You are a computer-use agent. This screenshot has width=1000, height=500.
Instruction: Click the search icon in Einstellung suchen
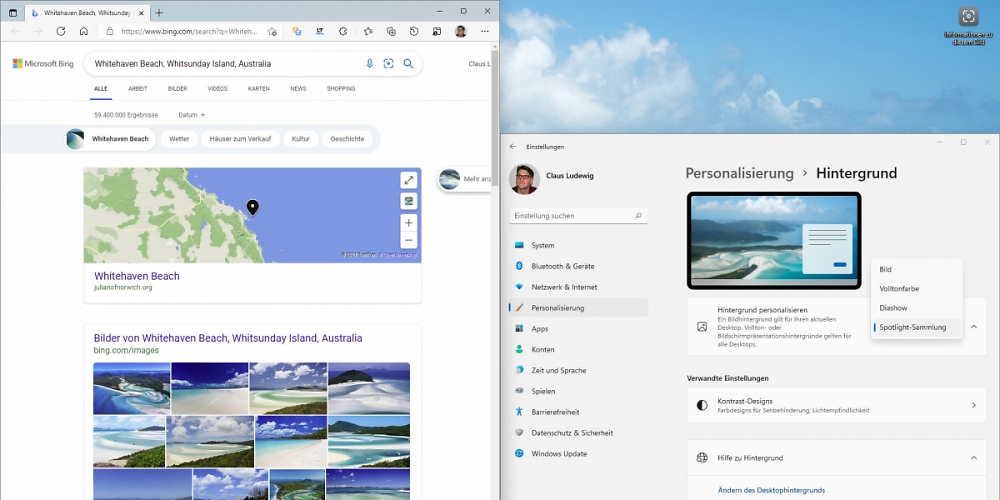[x=638, y=216]
